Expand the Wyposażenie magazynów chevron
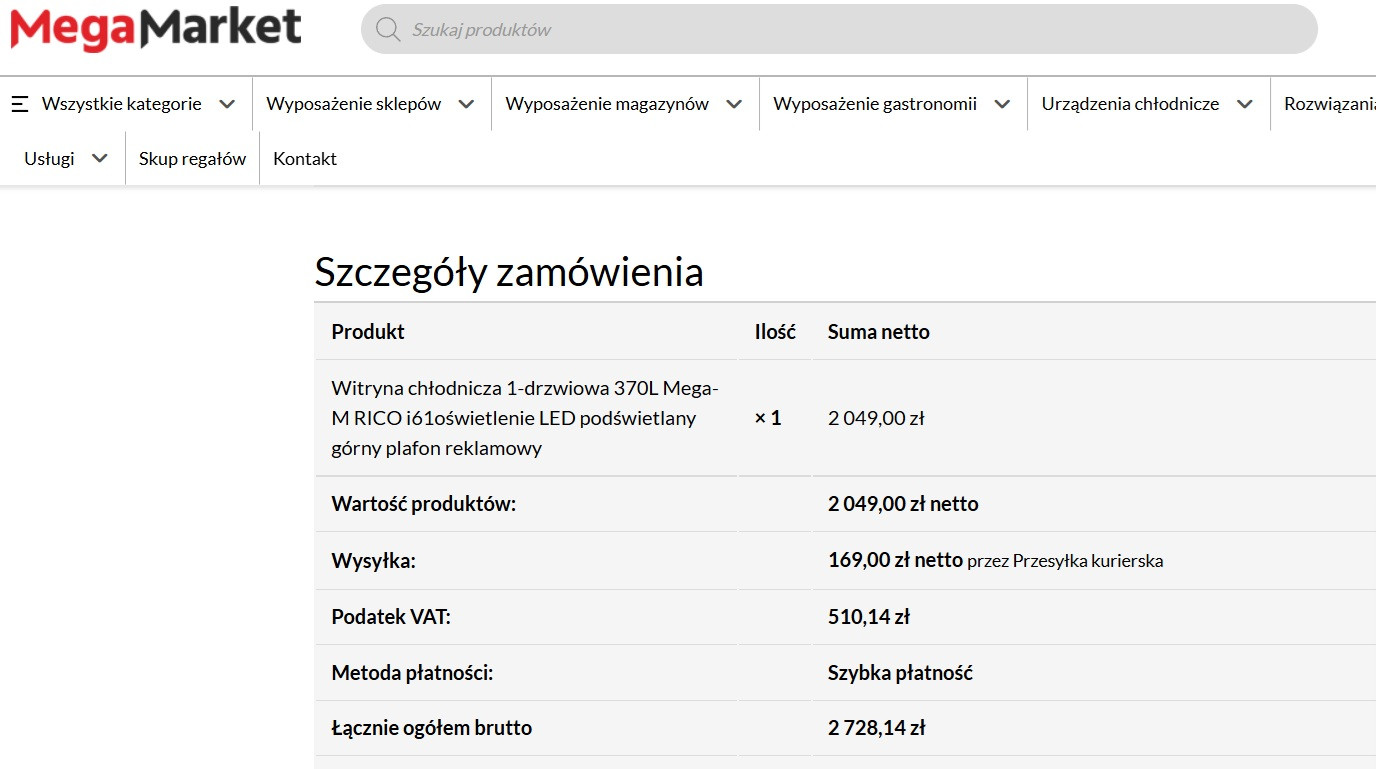 coord(734,104)
